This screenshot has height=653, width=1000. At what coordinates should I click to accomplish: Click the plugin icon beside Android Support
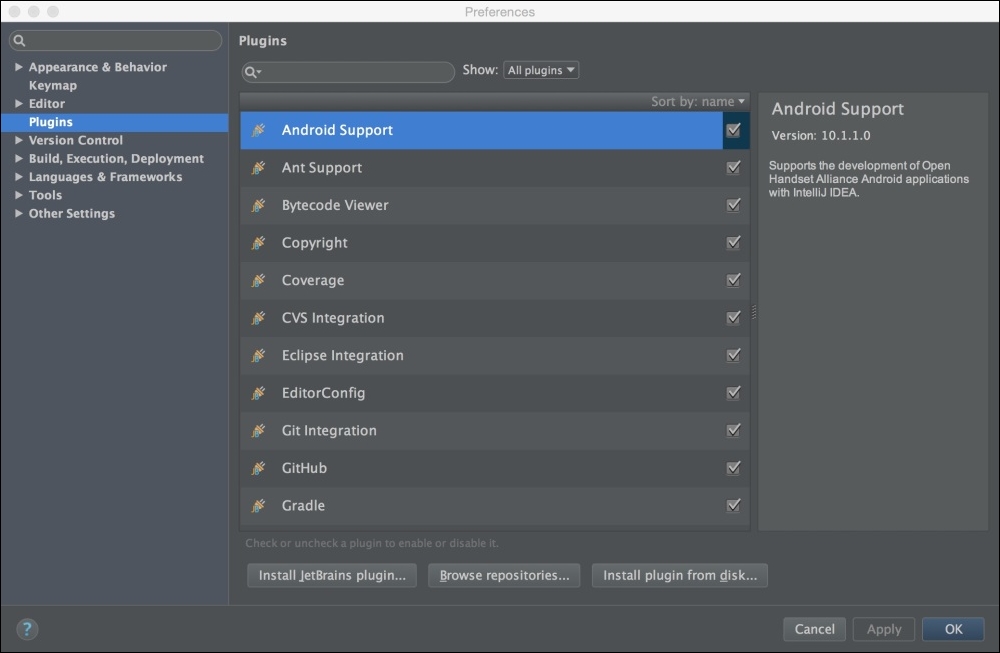258,130
